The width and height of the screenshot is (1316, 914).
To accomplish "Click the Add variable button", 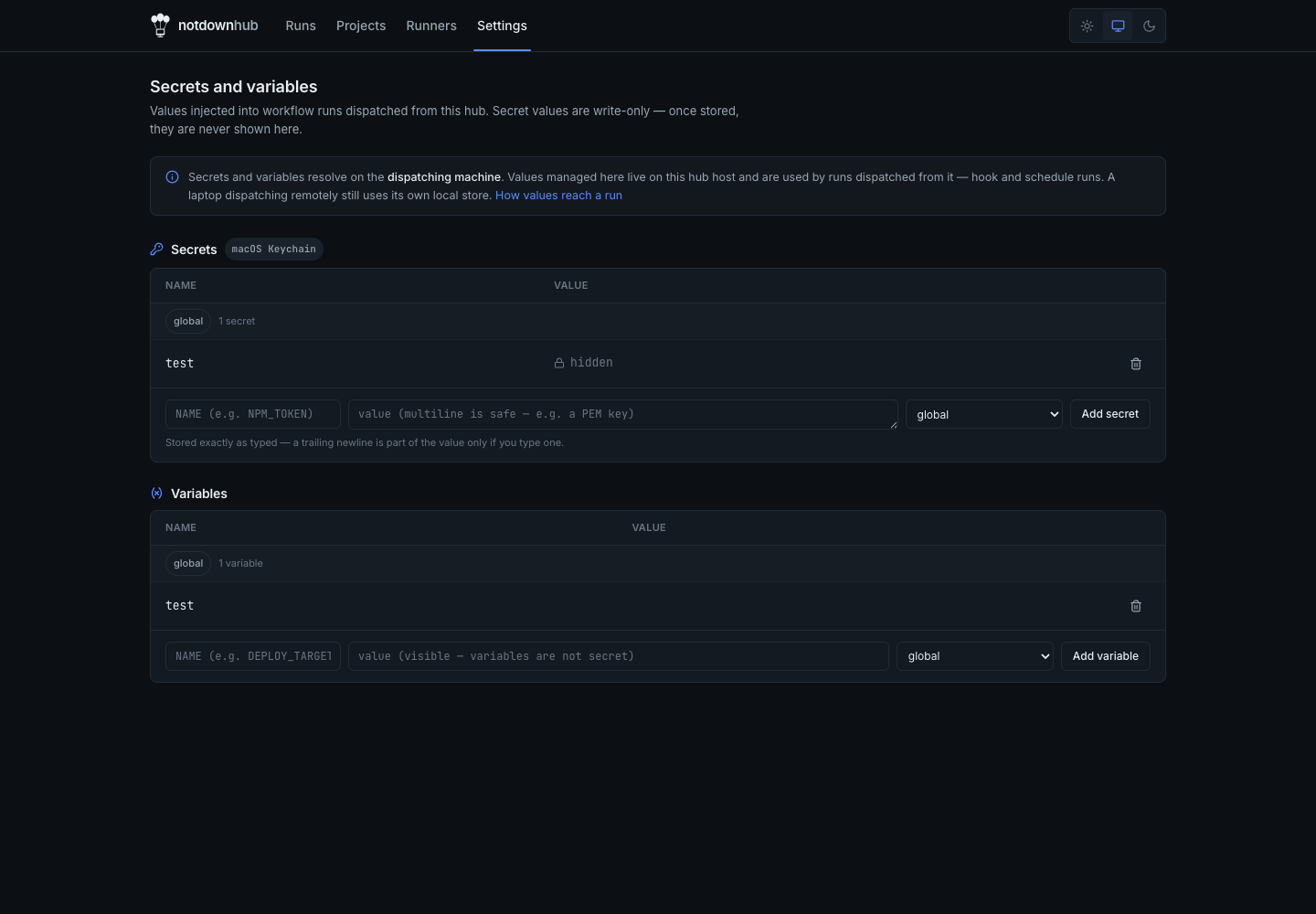I will point(1106,656).
